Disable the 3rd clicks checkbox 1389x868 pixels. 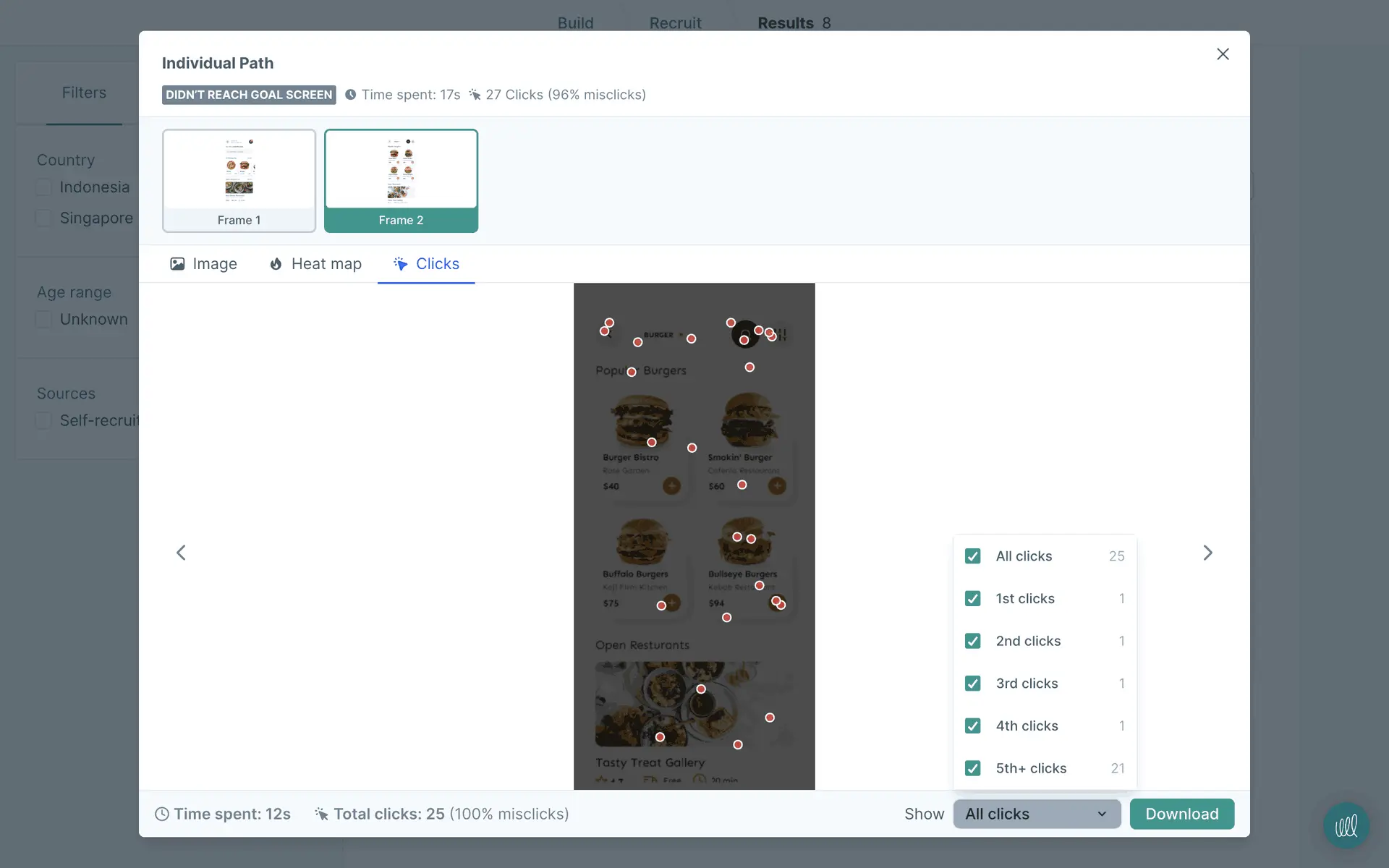(x=972, y=684)
